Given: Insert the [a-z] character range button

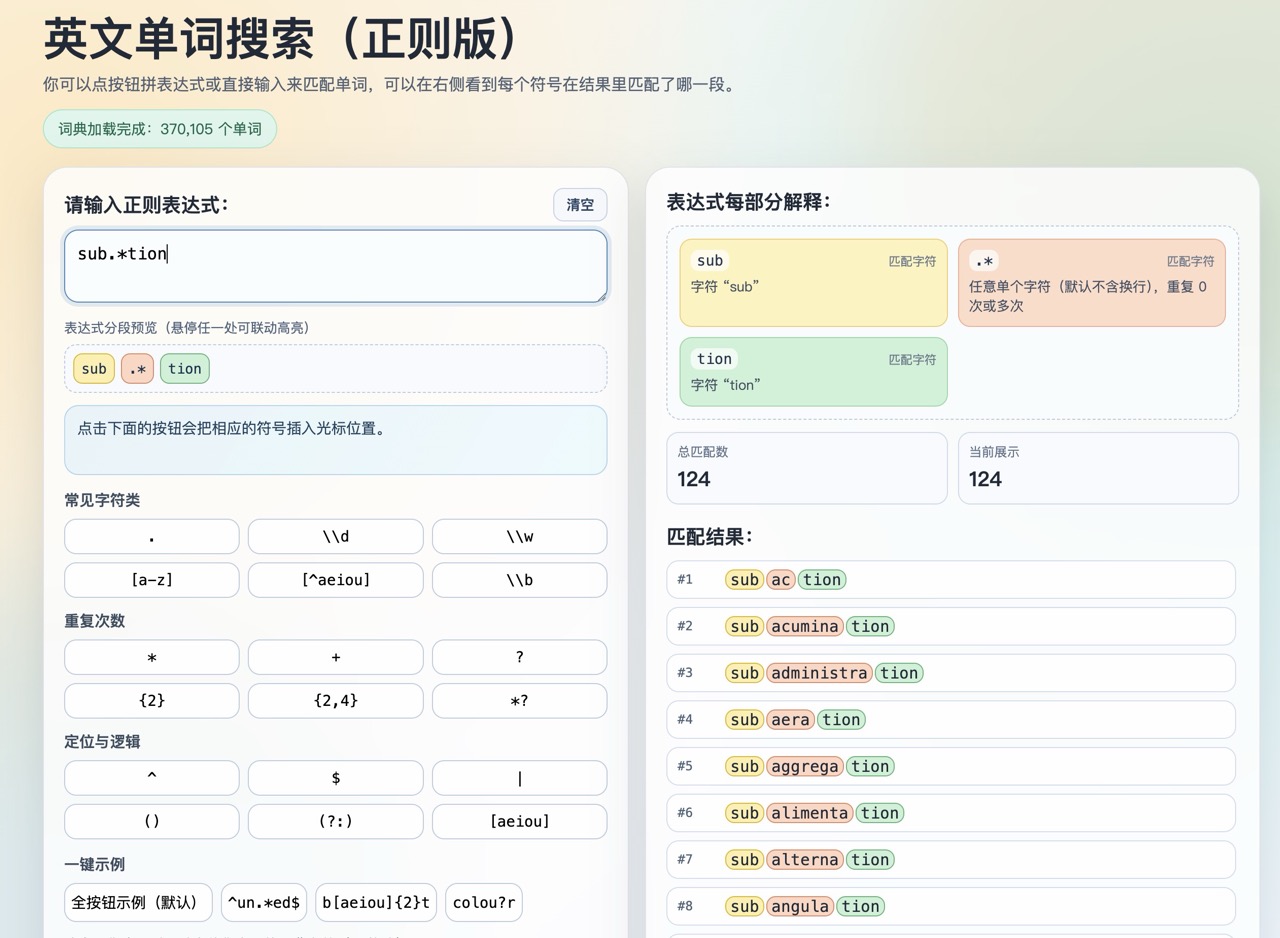Looking at the screenshot, I should pos(151,580).
